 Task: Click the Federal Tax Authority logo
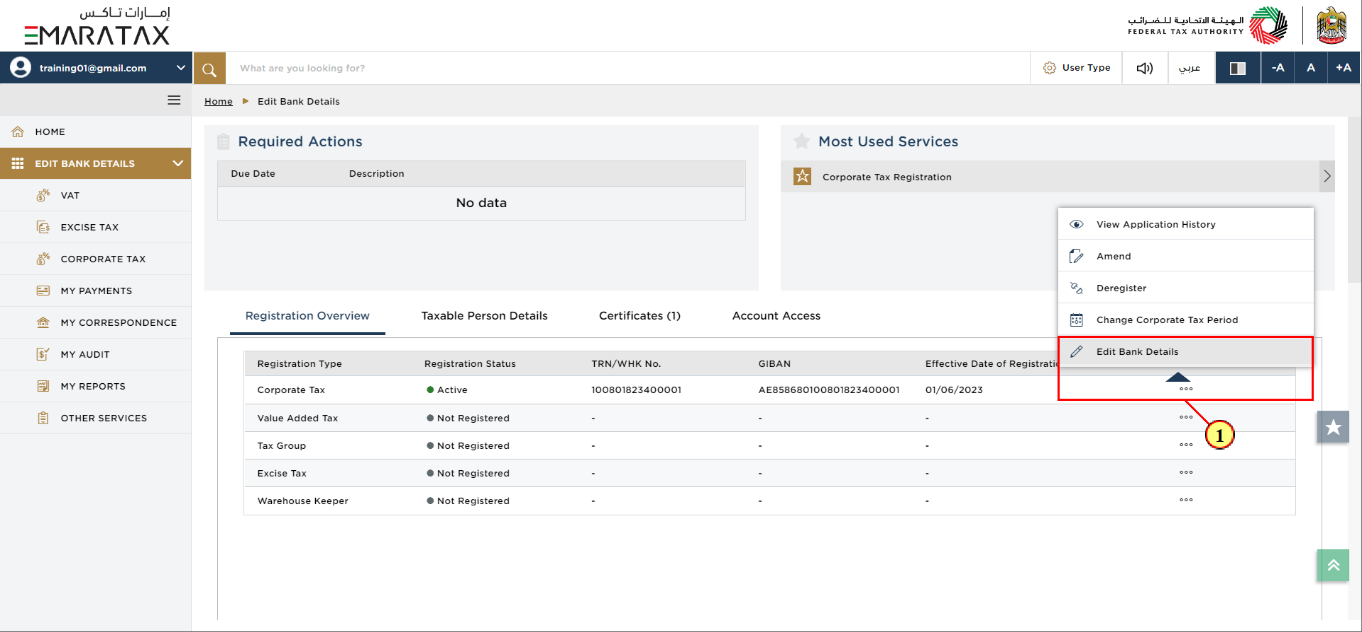pos(1208,25)
